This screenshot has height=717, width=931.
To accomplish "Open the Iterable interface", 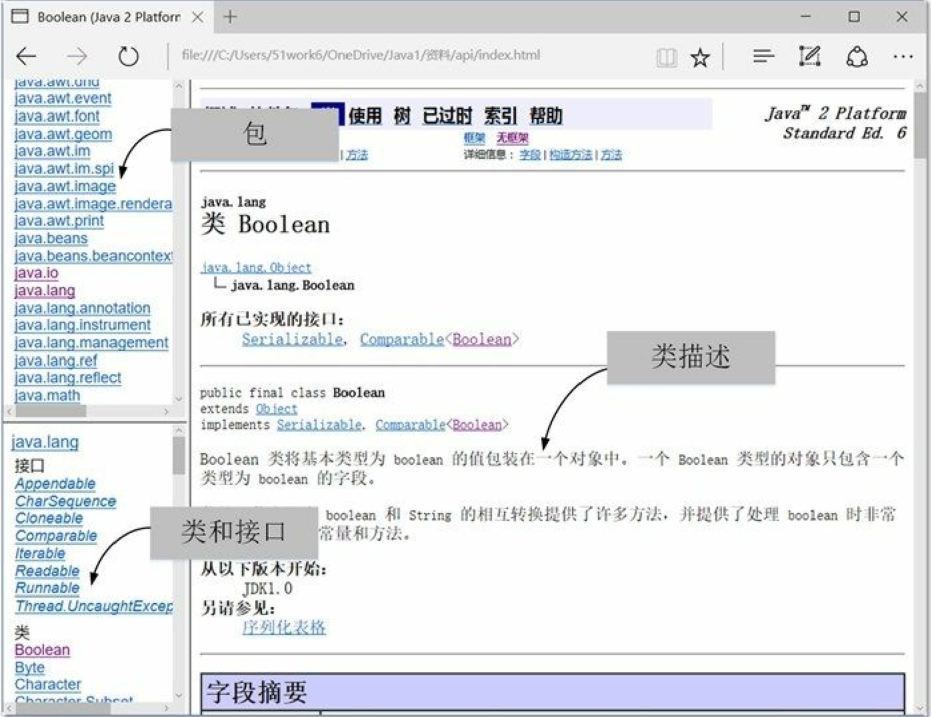I will click(40, 553).
